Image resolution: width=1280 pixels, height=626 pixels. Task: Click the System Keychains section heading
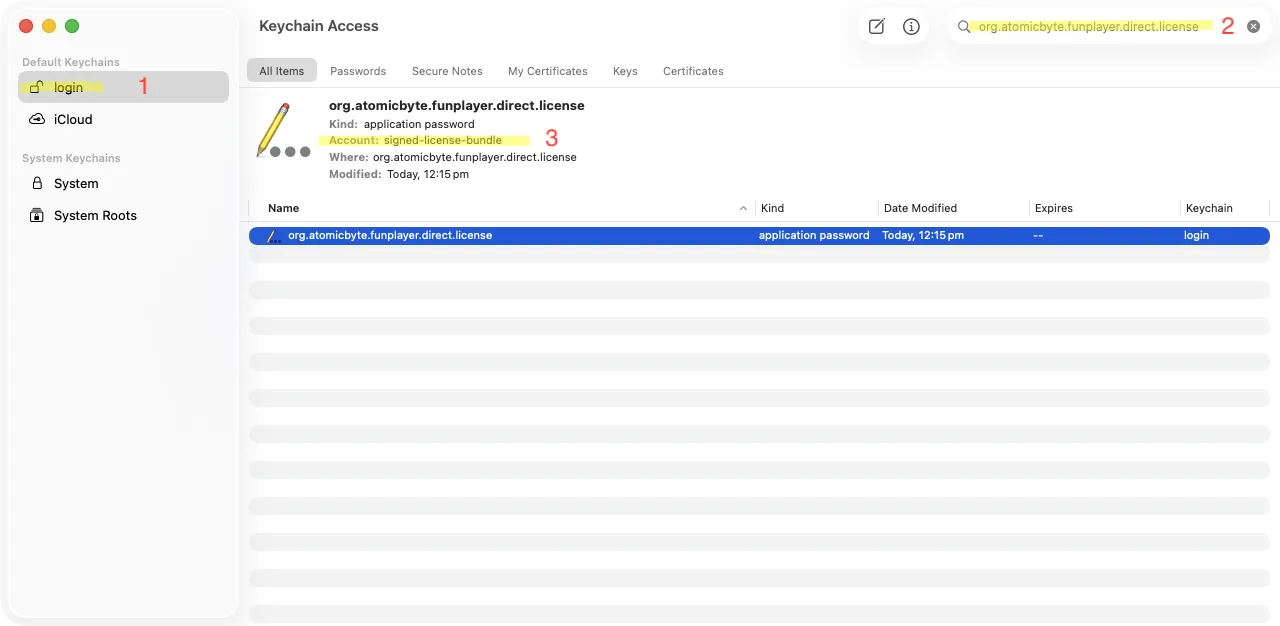(71, 158)
